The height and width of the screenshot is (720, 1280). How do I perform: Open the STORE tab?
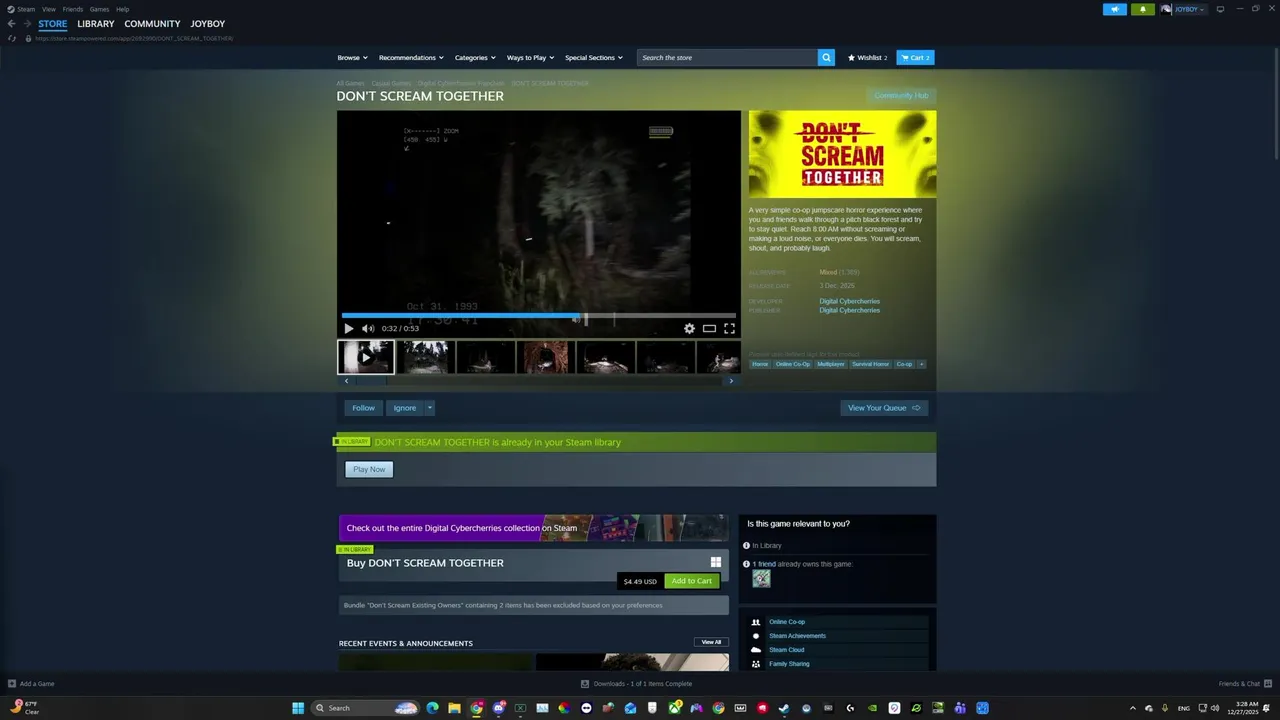pyautogui.click(x=53, y=24)
